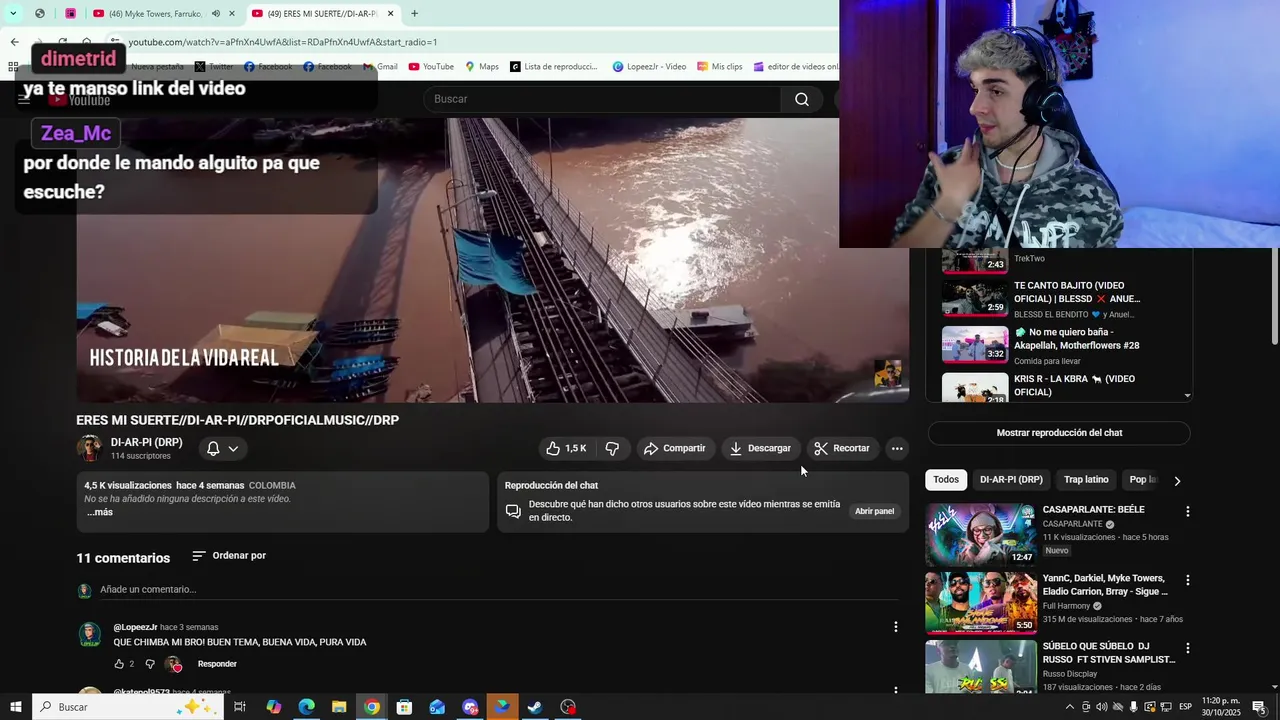Open the Gmail bookmark
This screenshot has height=720, width=1280.
point(380,67)
